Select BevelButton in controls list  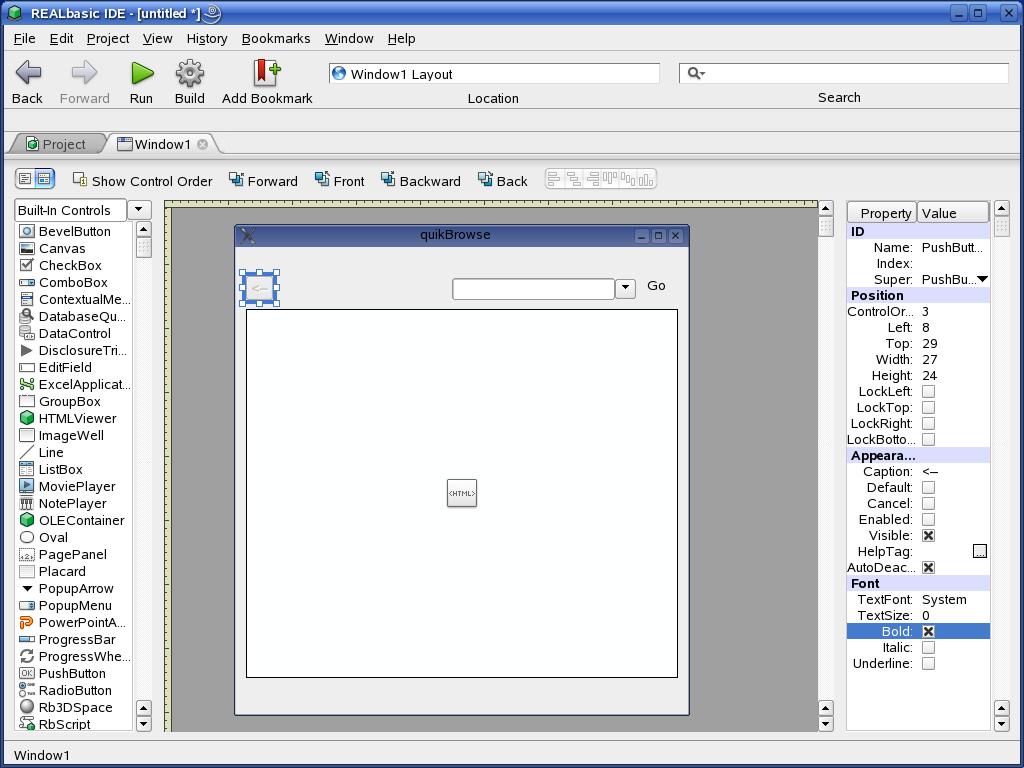73,231
